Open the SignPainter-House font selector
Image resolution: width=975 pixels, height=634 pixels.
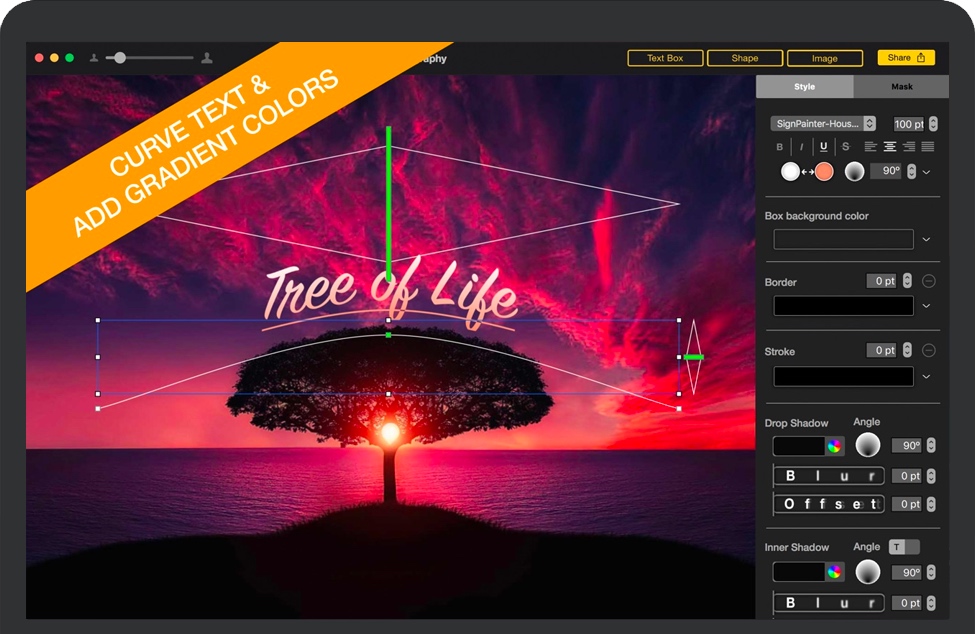click(x=820, y=124)
